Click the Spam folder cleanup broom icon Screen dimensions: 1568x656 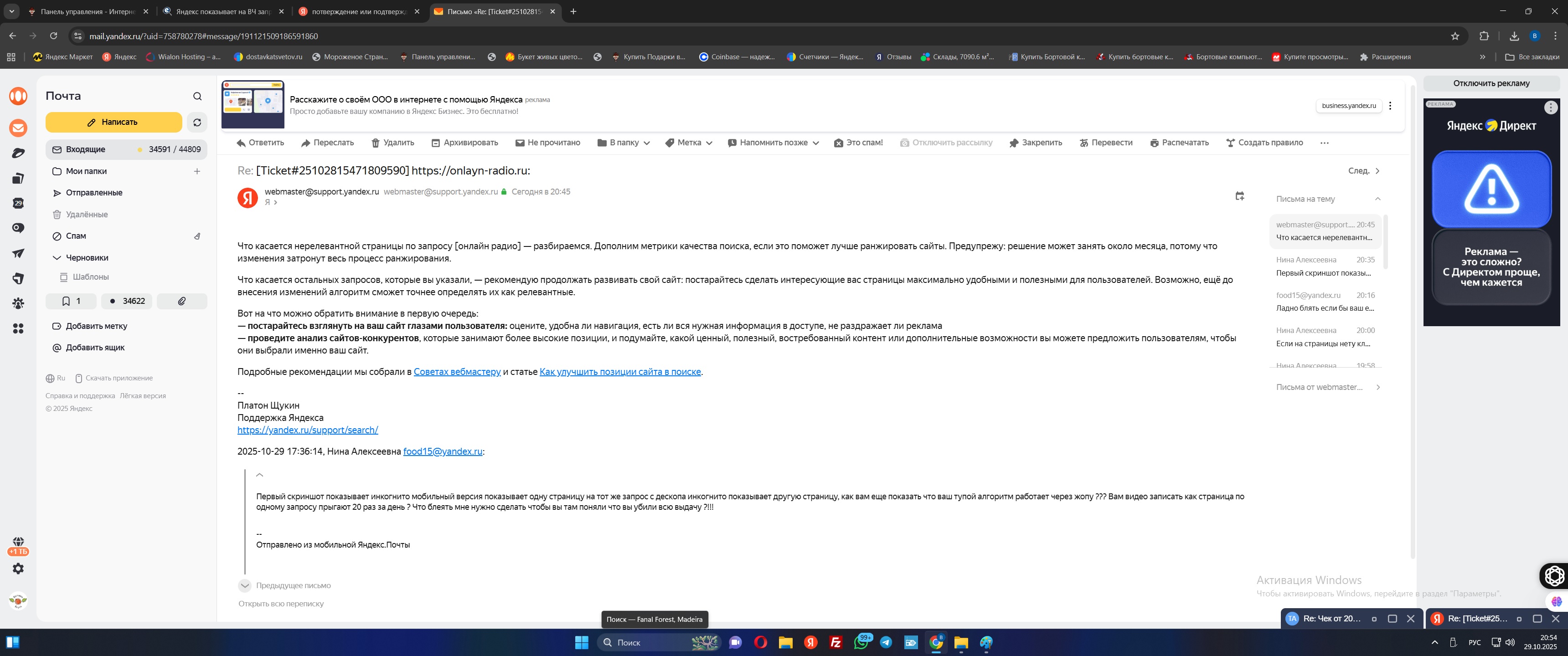(x=197, y=236)
